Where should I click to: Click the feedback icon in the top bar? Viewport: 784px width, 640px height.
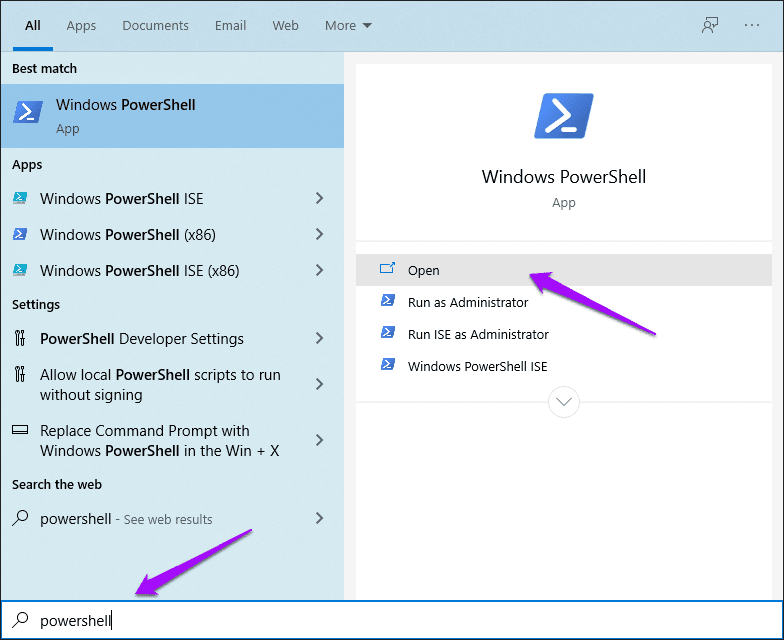pos(710,26)
